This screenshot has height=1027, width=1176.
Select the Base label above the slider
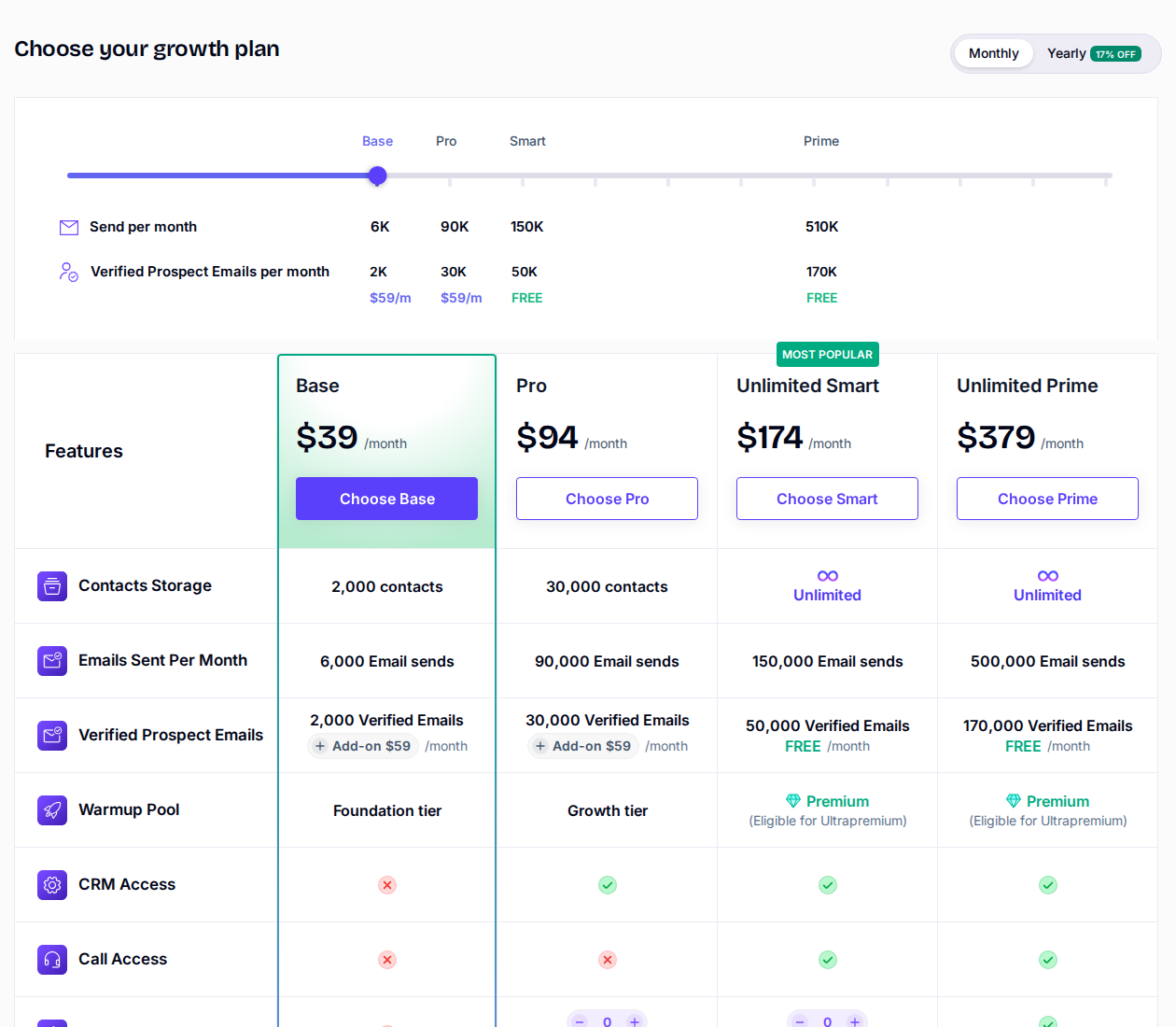(377, 141)
